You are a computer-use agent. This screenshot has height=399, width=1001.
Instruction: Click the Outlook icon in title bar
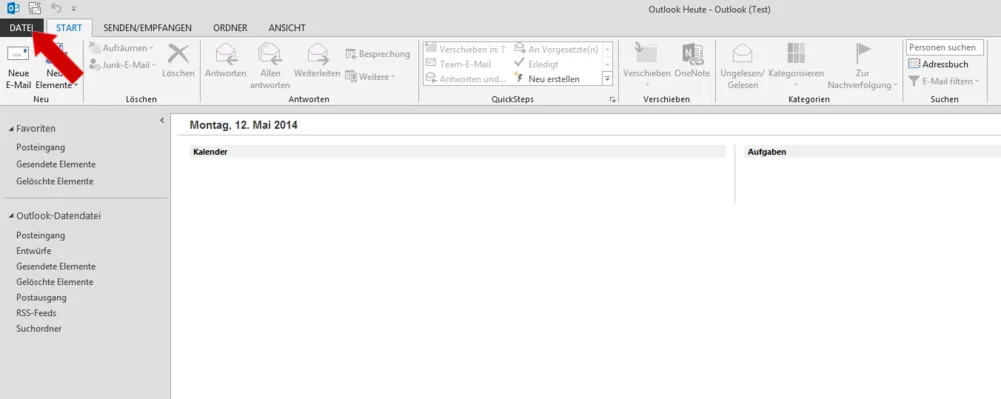(13, 8)
